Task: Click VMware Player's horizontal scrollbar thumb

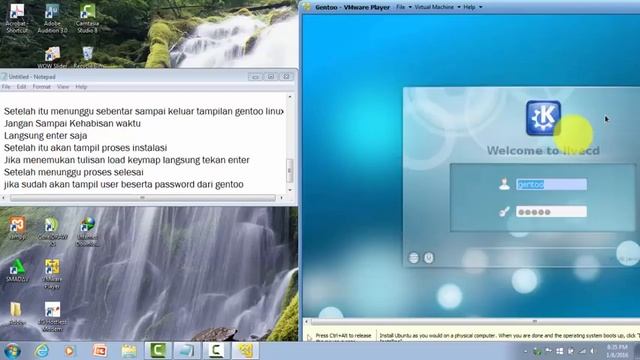Action: (x=535, y=322)
